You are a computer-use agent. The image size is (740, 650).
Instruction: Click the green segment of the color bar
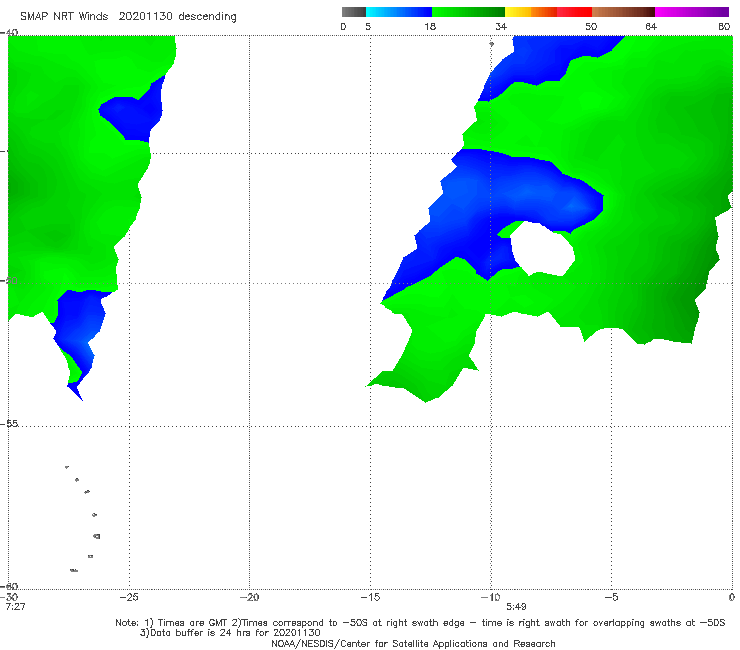(468, 12)
